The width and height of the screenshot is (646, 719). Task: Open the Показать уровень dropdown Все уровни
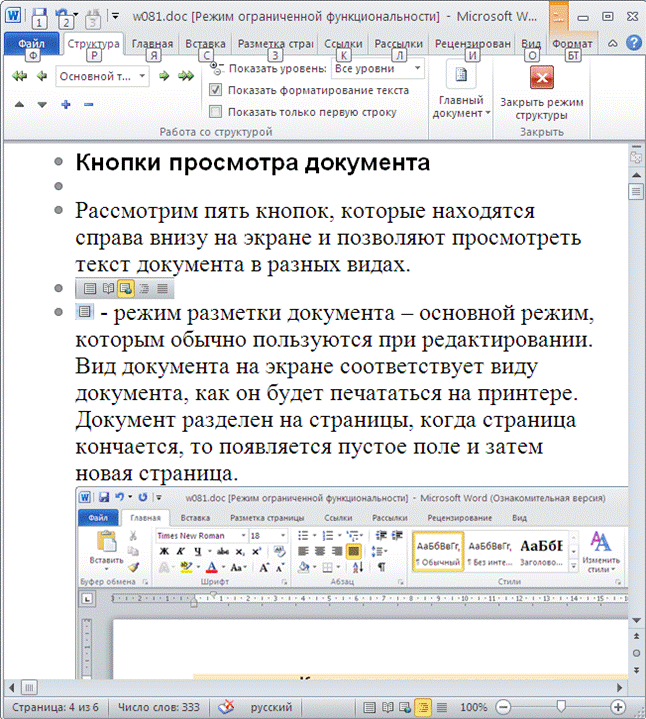(x=377, y=69)
